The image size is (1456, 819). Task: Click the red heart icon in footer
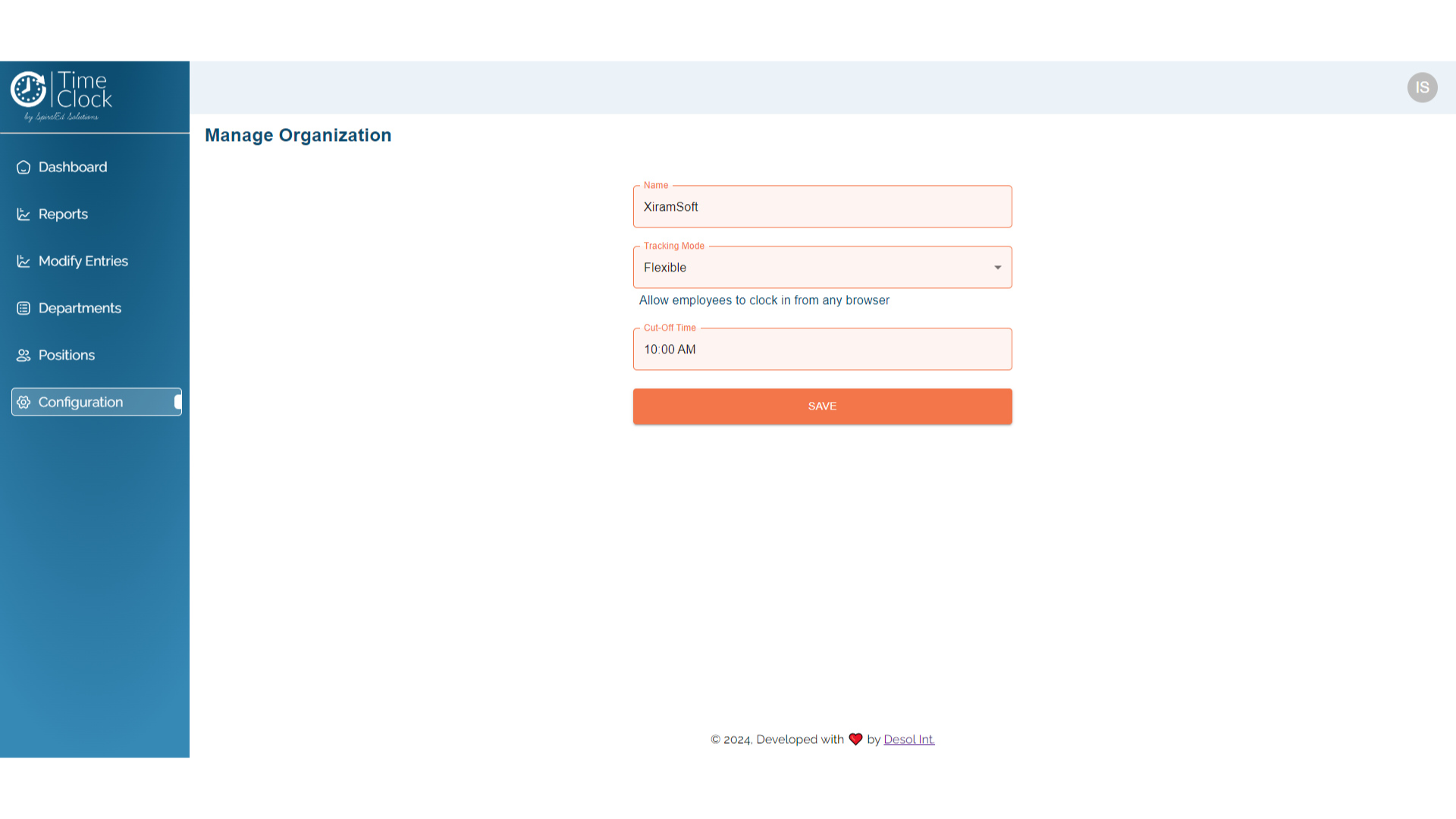tap(855, 739)
